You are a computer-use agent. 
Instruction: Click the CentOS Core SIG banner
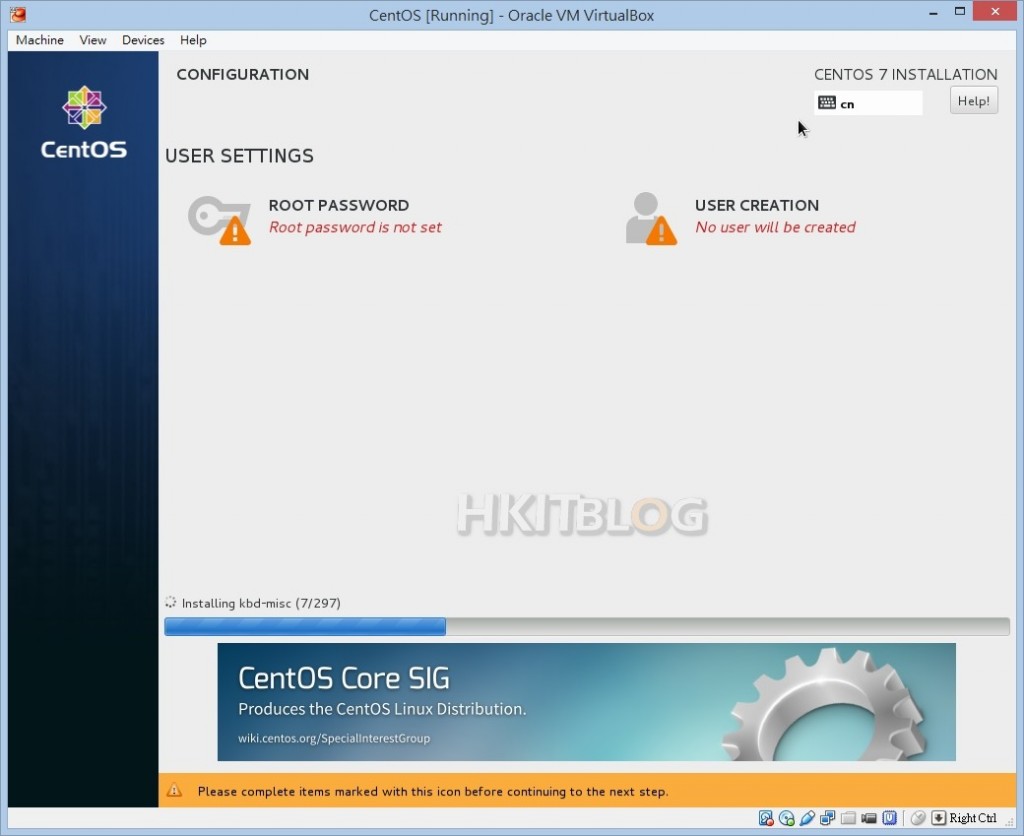(x=586, y=701)
